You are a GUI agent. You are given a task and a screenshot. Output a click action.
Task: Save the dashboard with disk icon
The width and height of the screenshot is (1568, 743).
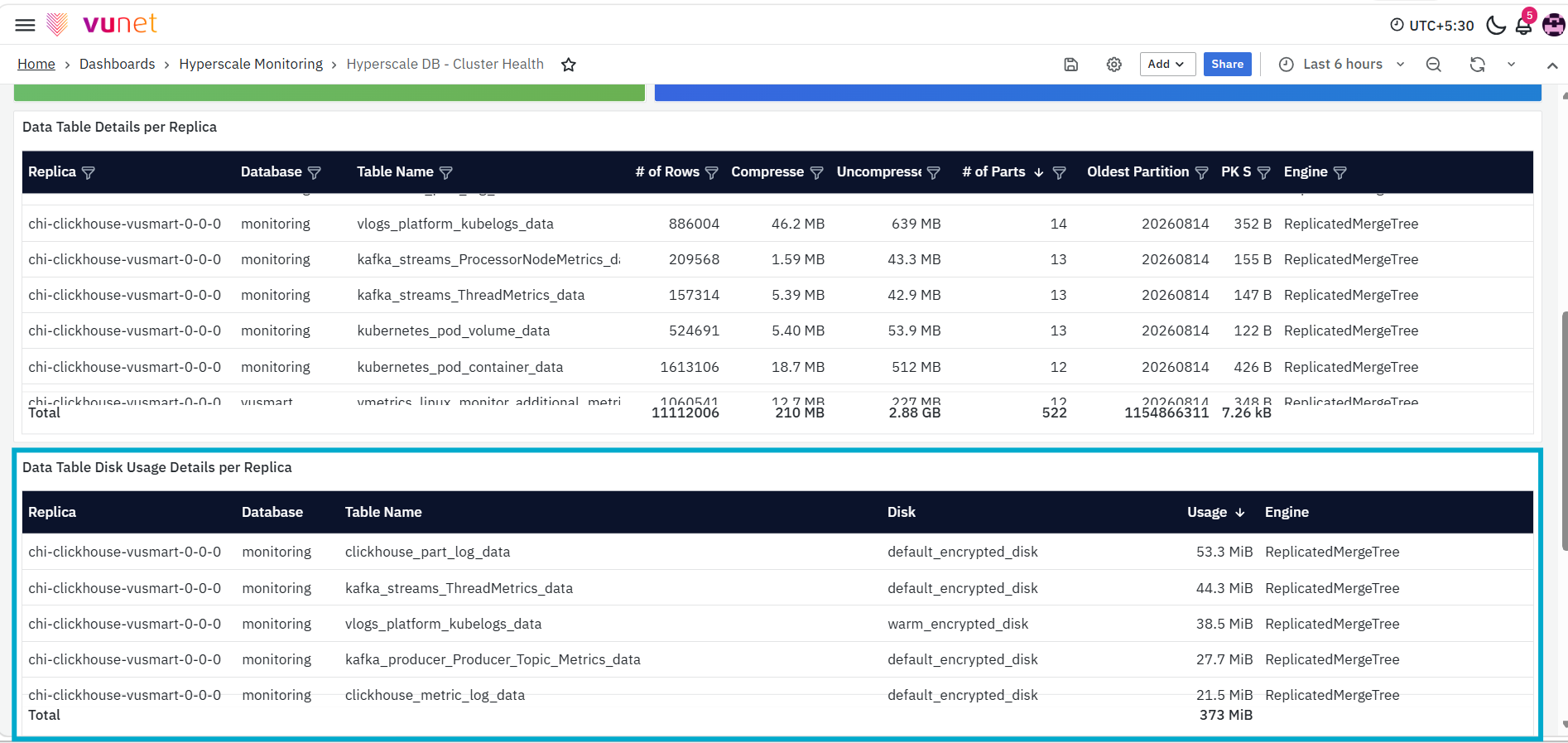1071,65
